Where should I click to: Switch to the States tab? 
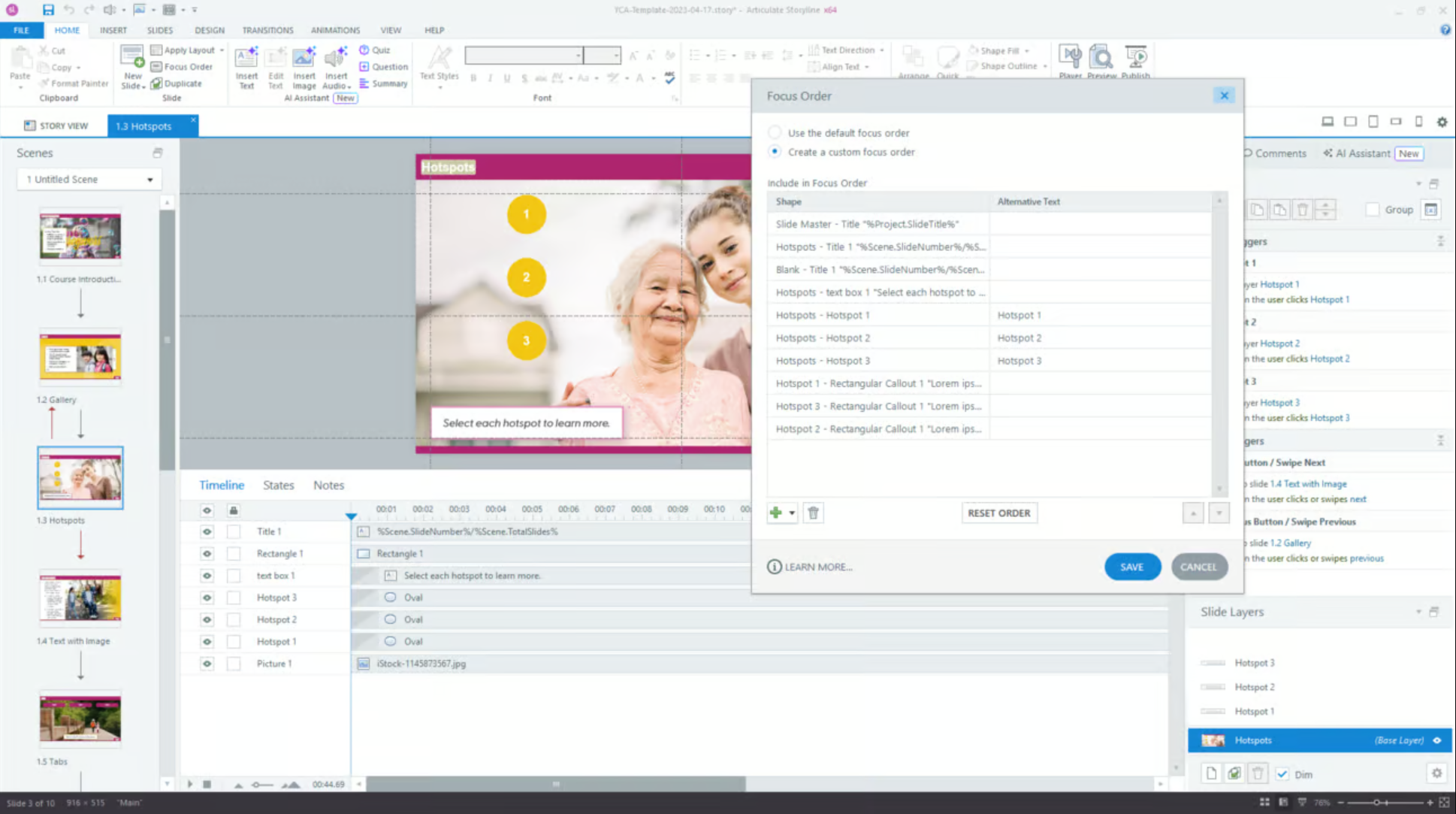278,486
